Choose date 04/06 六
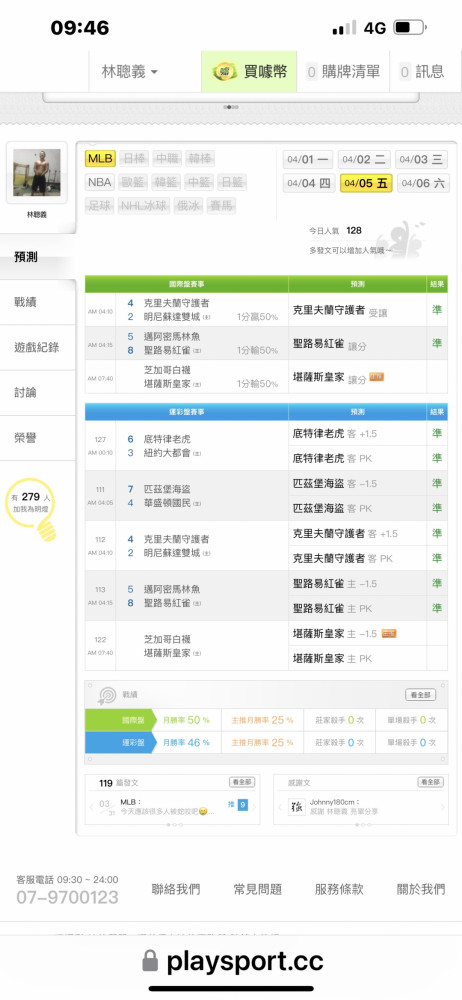 (x=422, y=184)
